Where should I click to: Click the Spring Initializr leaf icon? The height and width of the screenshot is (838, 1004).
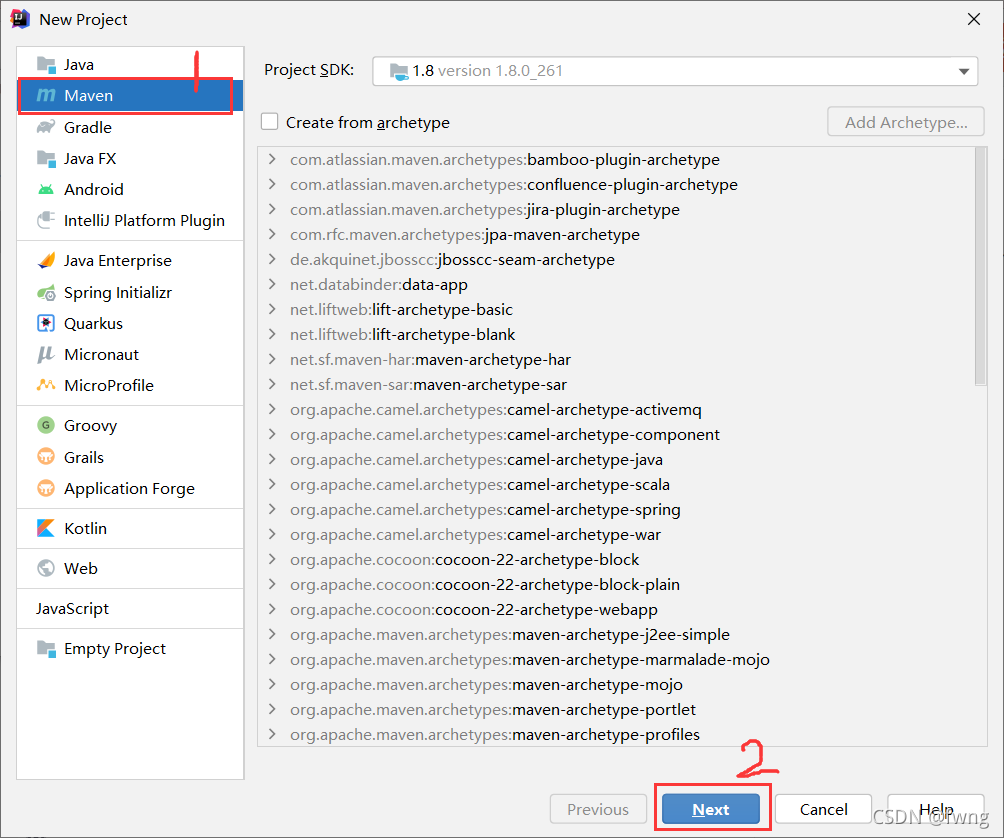[46, 293]
